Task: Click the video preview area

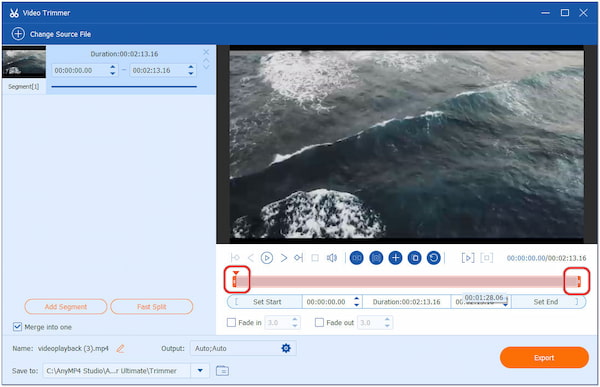Action: (x=406, y=144)
